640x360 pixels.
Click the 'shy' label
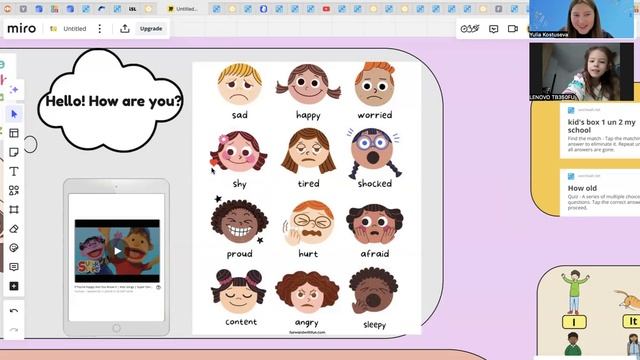click(x=240, y=184)
